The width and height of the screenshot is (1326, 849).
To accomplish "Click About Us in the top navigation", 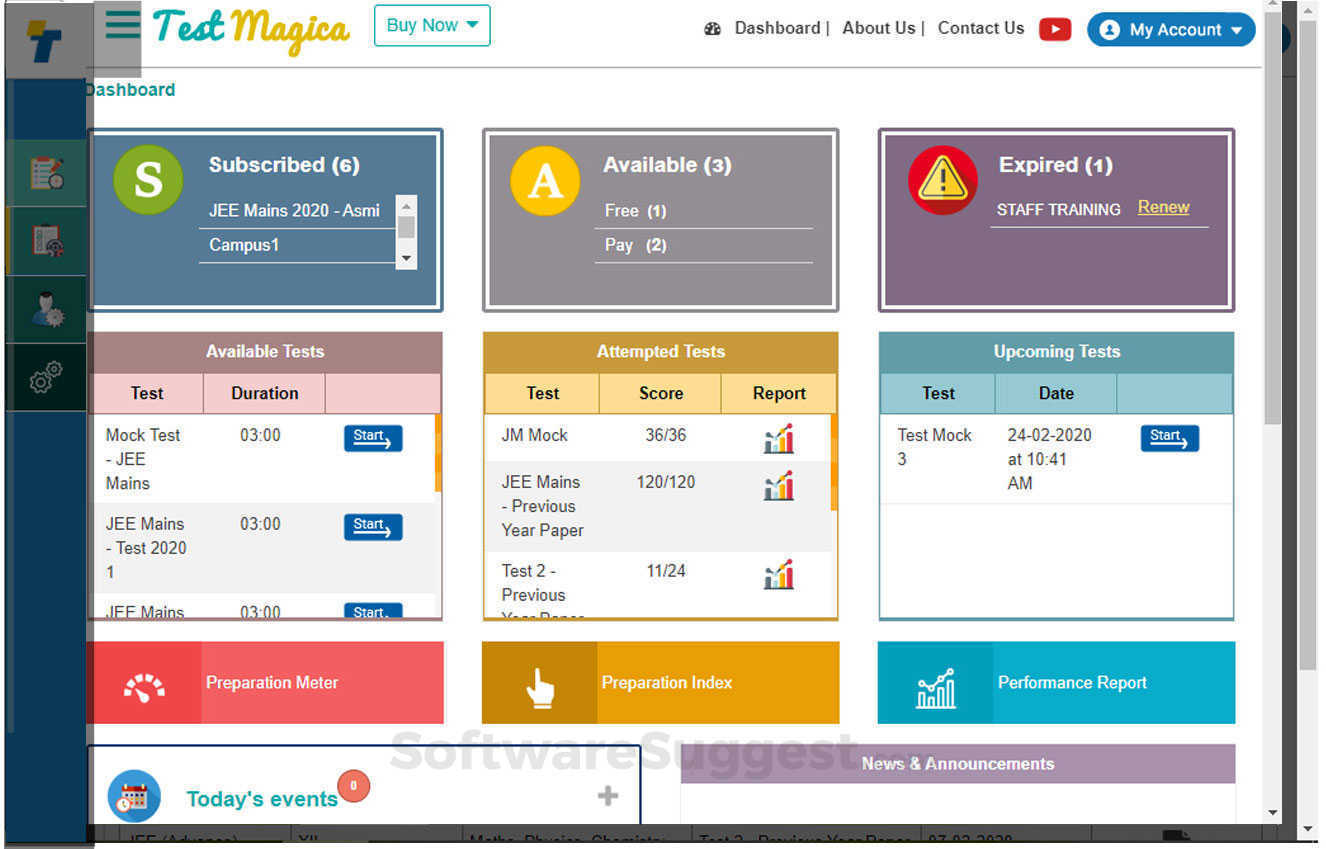I will click(x=877, y=28).
